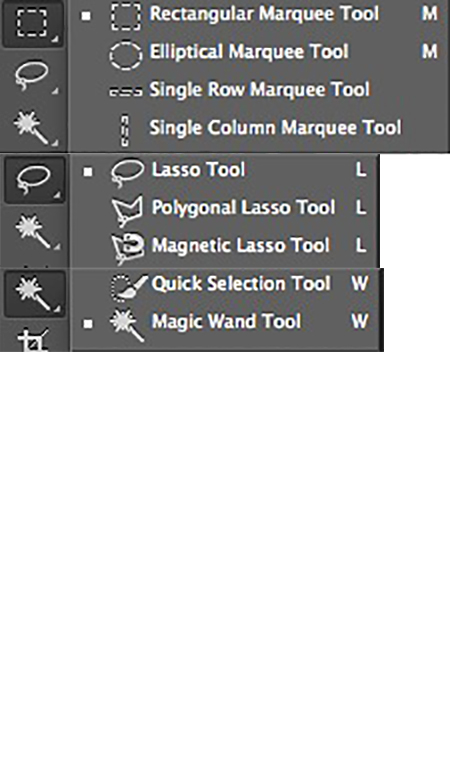Click the flyout triangle on the highlighted Magic Wand button
Screen dimensions: 450x770
[x=57, y=309]
